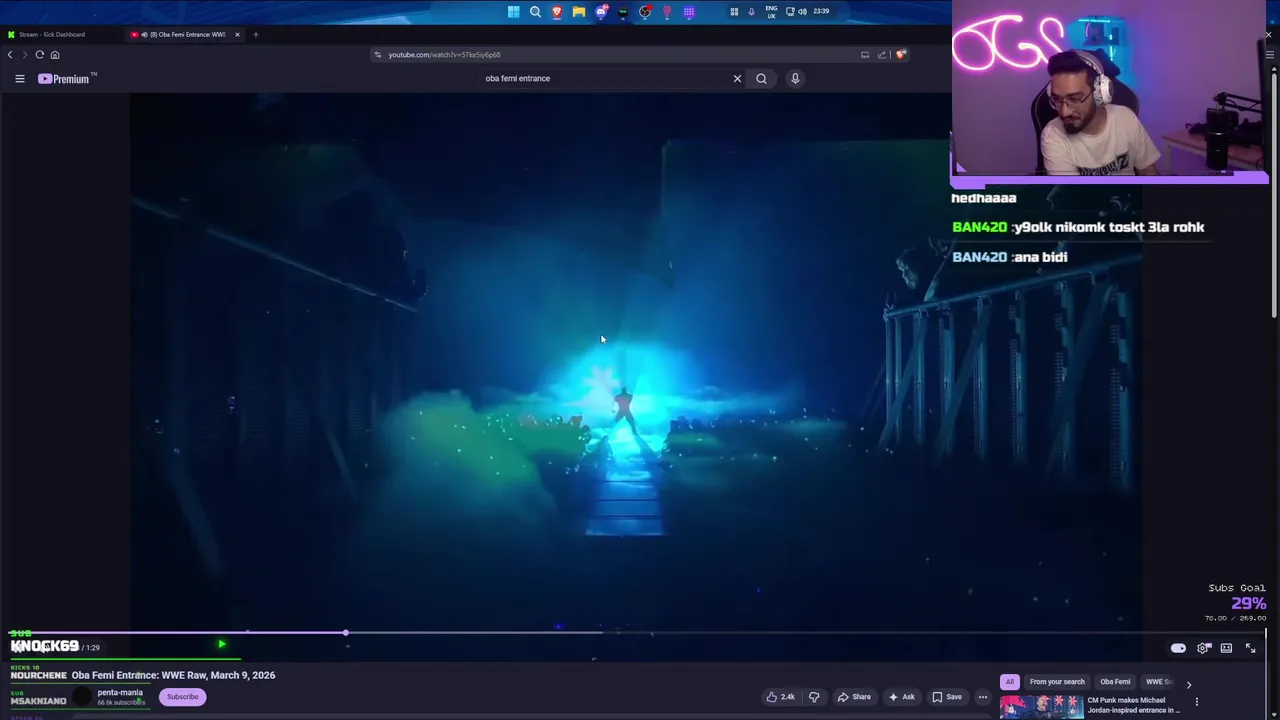
Task: Open the purple grid app in the taskbar
Action: click(x=689, y=12)
